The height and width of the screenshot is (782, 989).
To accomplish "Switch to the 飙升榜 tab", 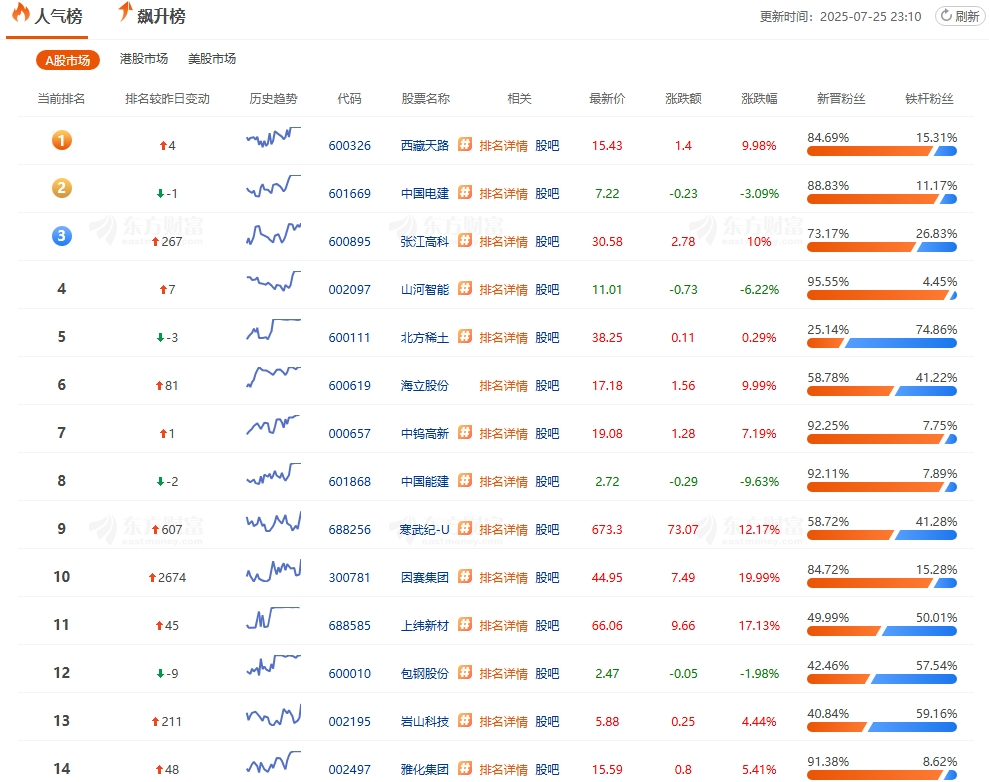I will 151,16.
